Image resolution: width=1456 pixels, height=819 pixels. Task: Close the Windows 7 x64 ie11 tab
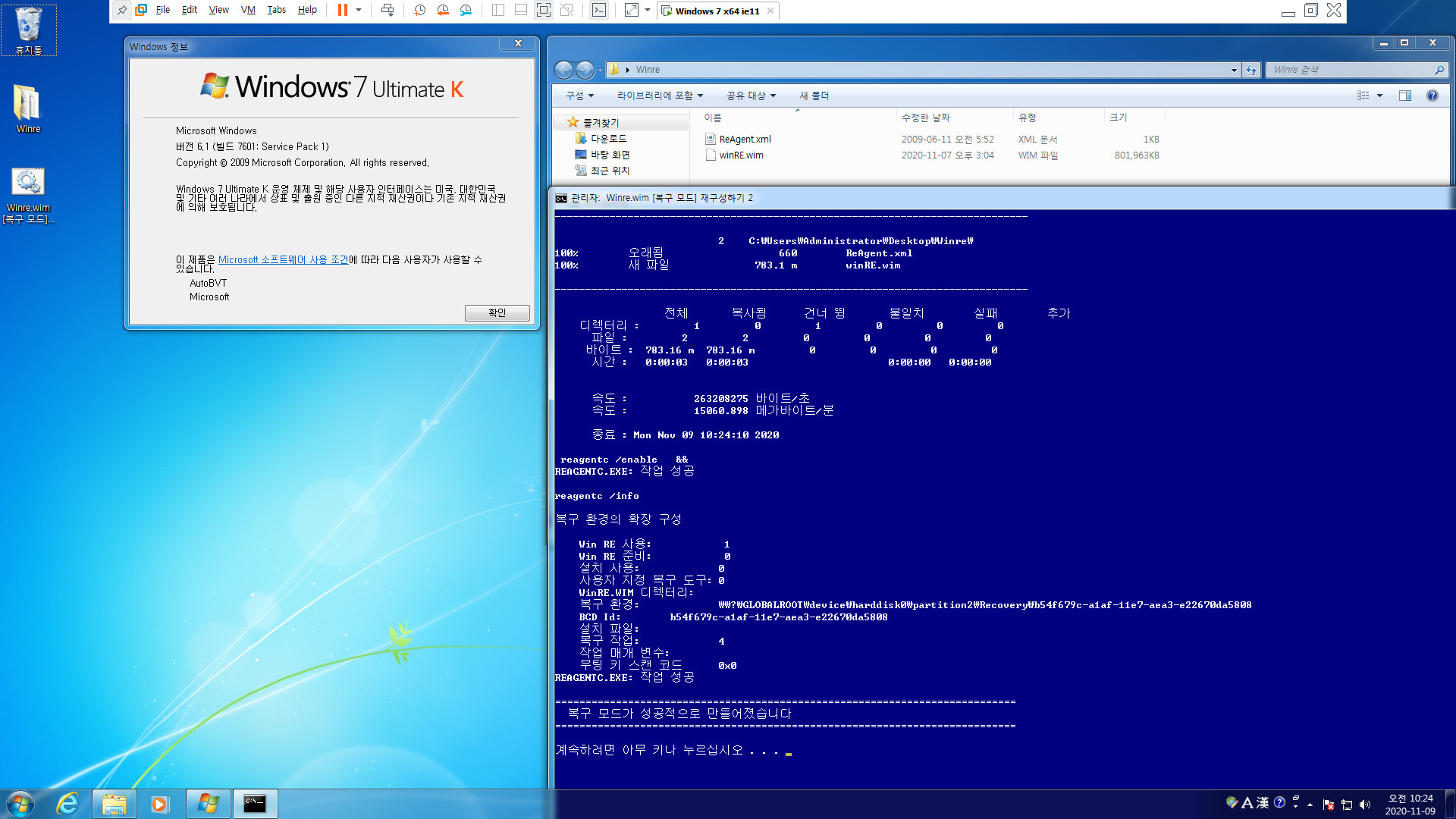pyautogui.click(x=770, y=11)
